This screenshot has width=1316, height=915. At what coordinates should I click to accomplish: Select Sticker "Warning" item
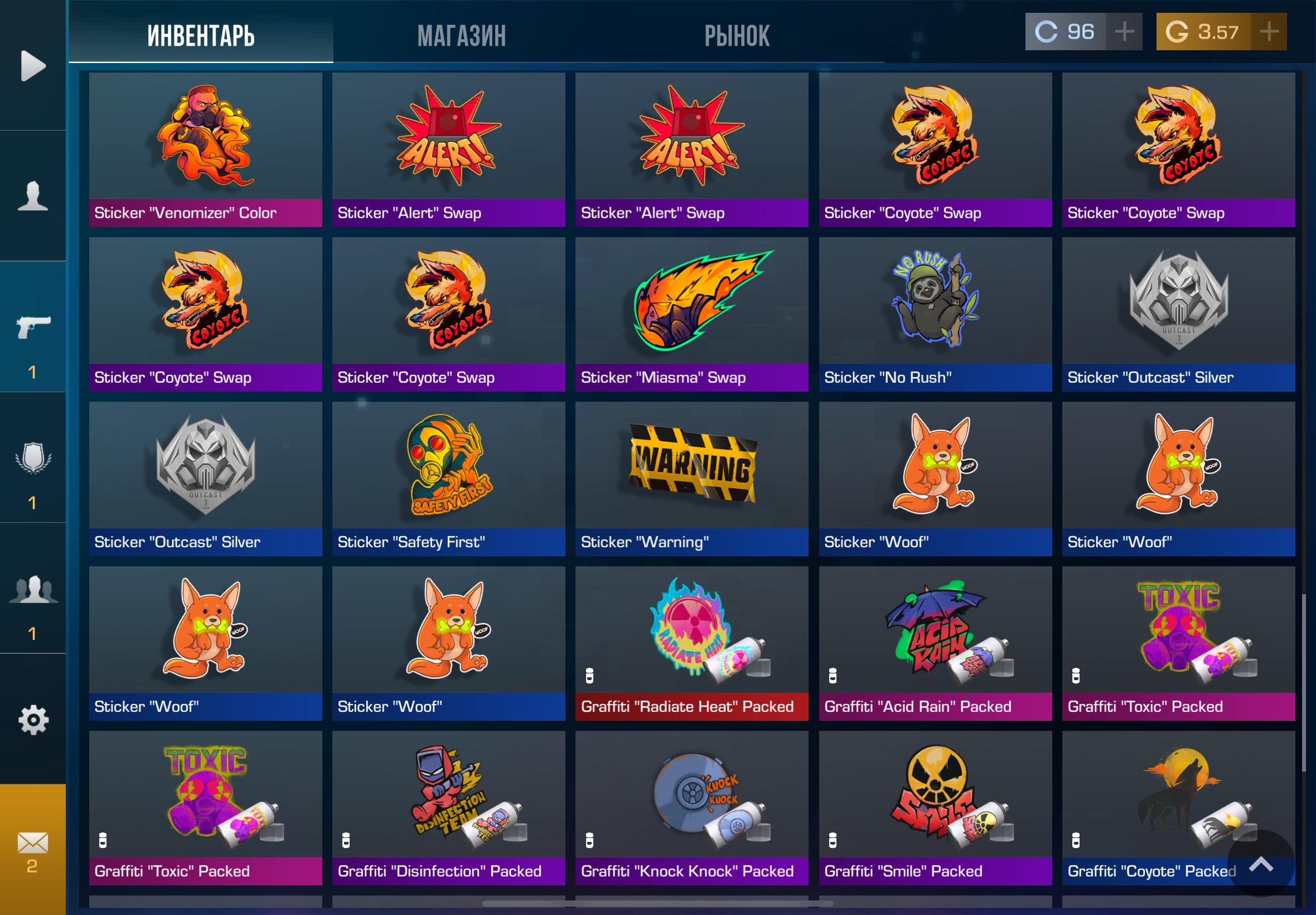click(x=691, y=479)
